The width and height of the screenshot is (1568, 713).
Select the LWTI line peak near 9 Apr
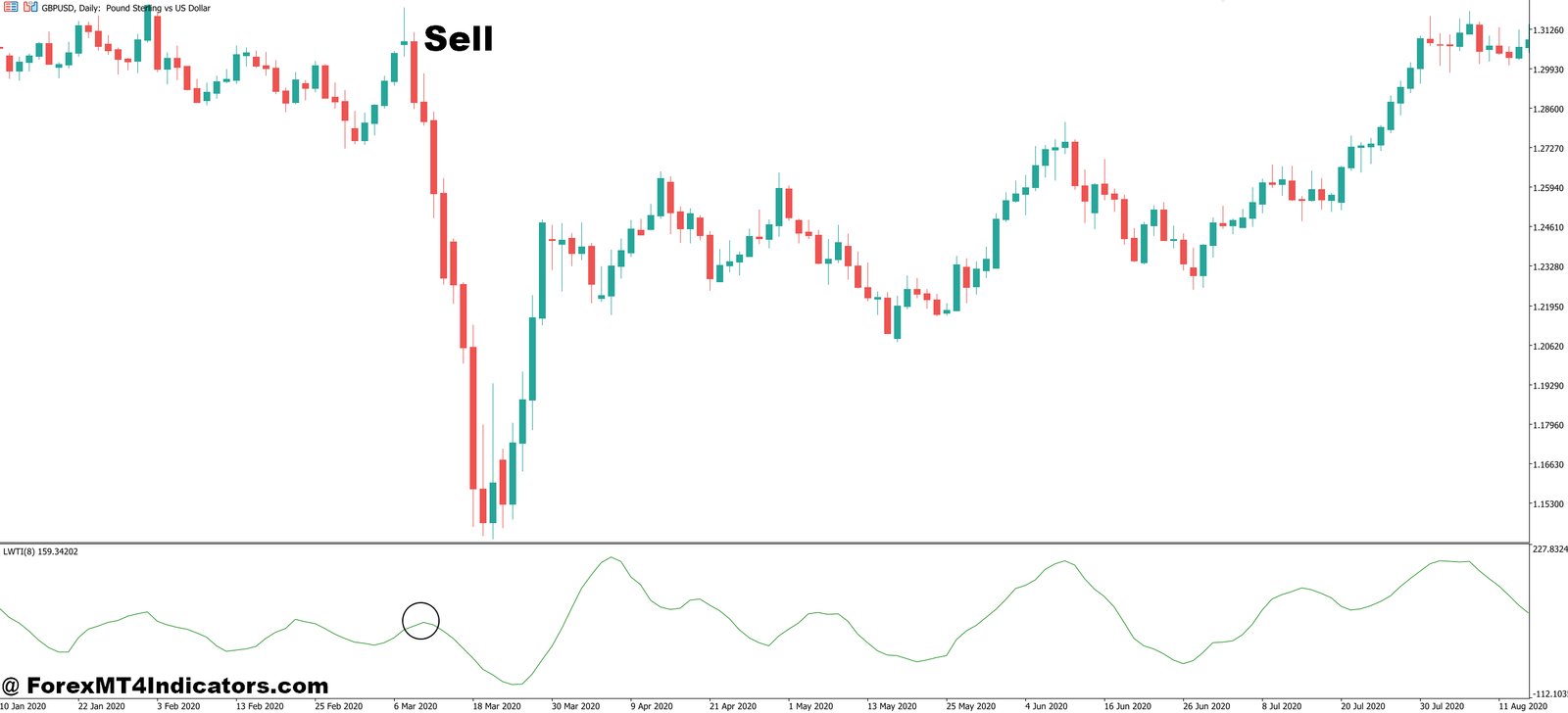click(x=612, y=558)
